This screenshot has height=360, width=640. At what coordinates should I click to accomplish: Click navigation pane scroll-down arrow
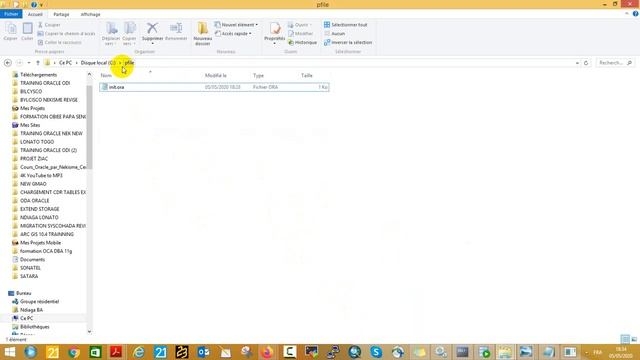(89, 331)
